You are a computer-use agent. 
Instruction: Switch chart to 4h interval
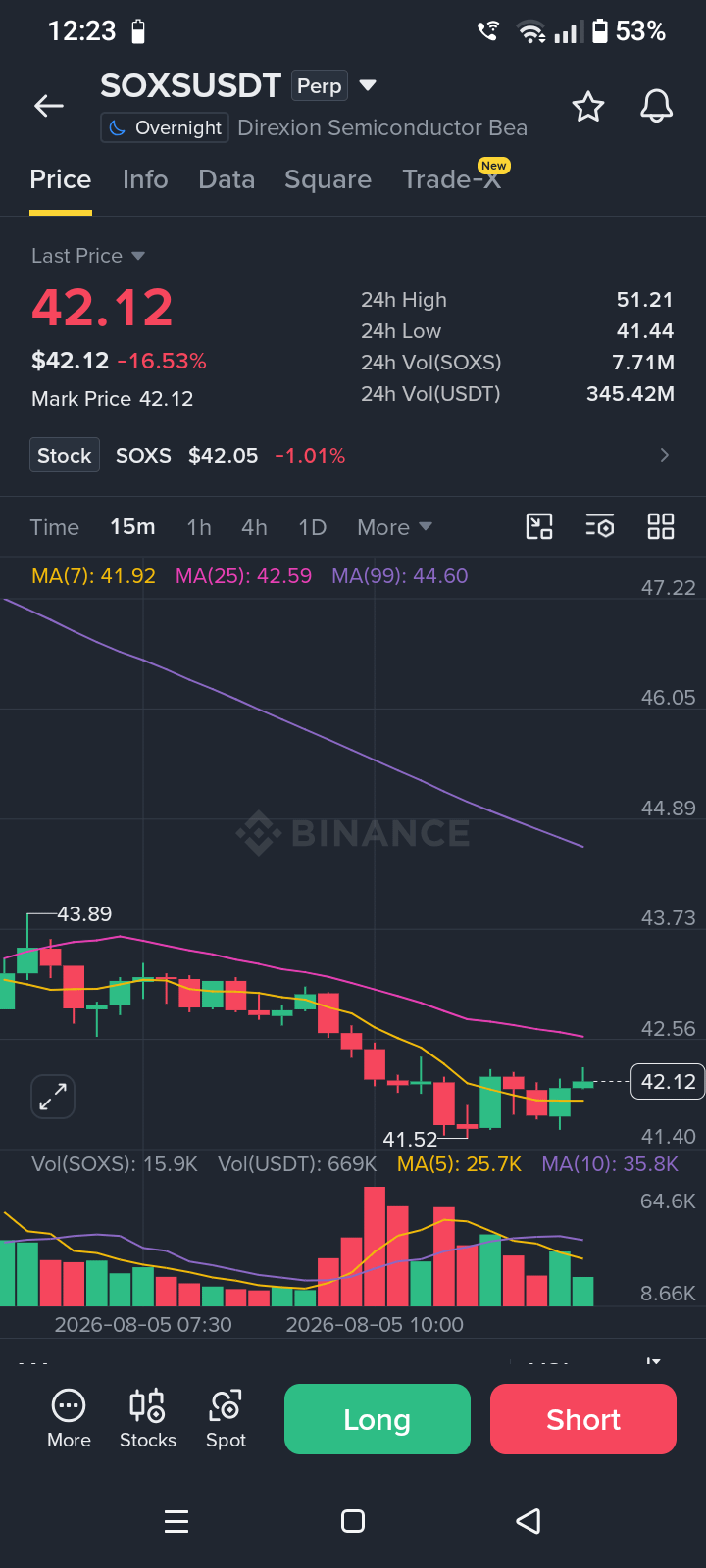[x=254, y=527]
